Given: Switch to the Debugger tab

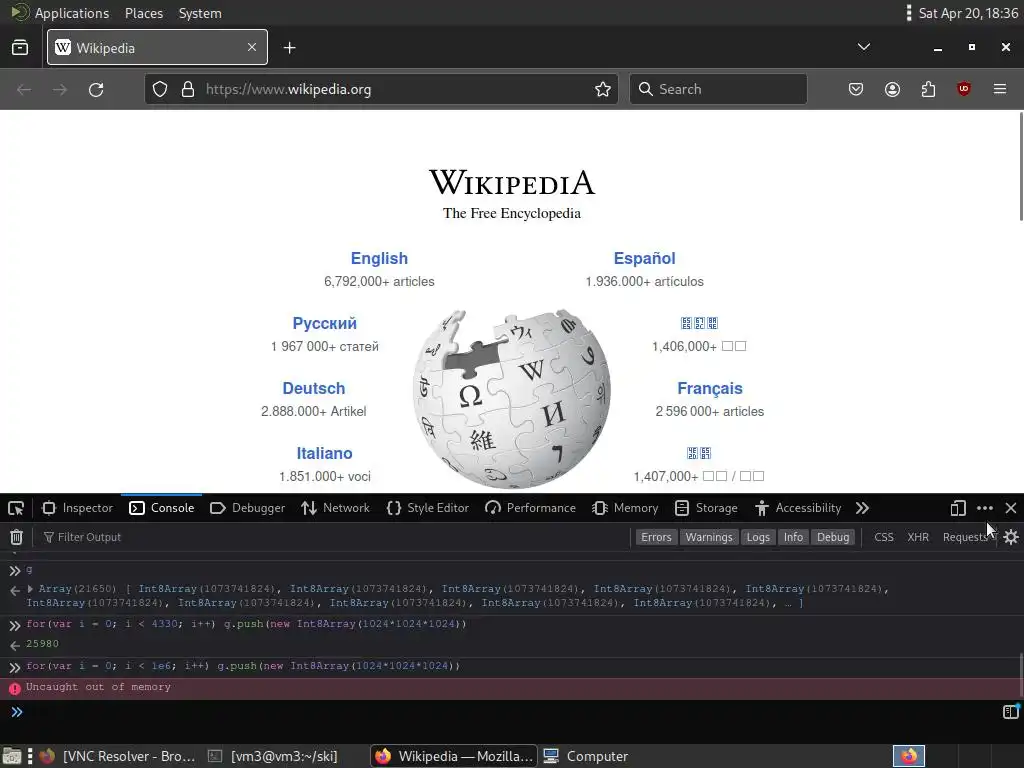Looking at the screenshot, I should click(248, 508).
